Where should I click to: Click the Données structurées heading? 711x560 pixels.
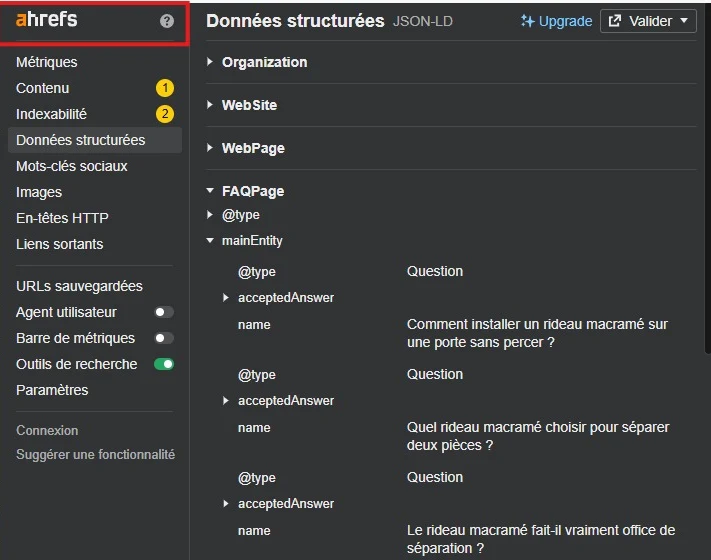(295, 21)
